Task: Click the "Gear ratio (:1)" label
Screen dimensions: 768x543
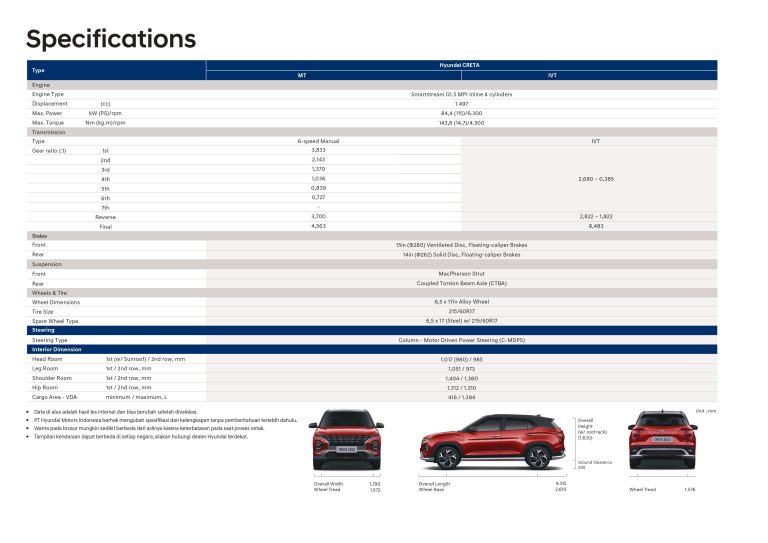Action: (49, 151)
